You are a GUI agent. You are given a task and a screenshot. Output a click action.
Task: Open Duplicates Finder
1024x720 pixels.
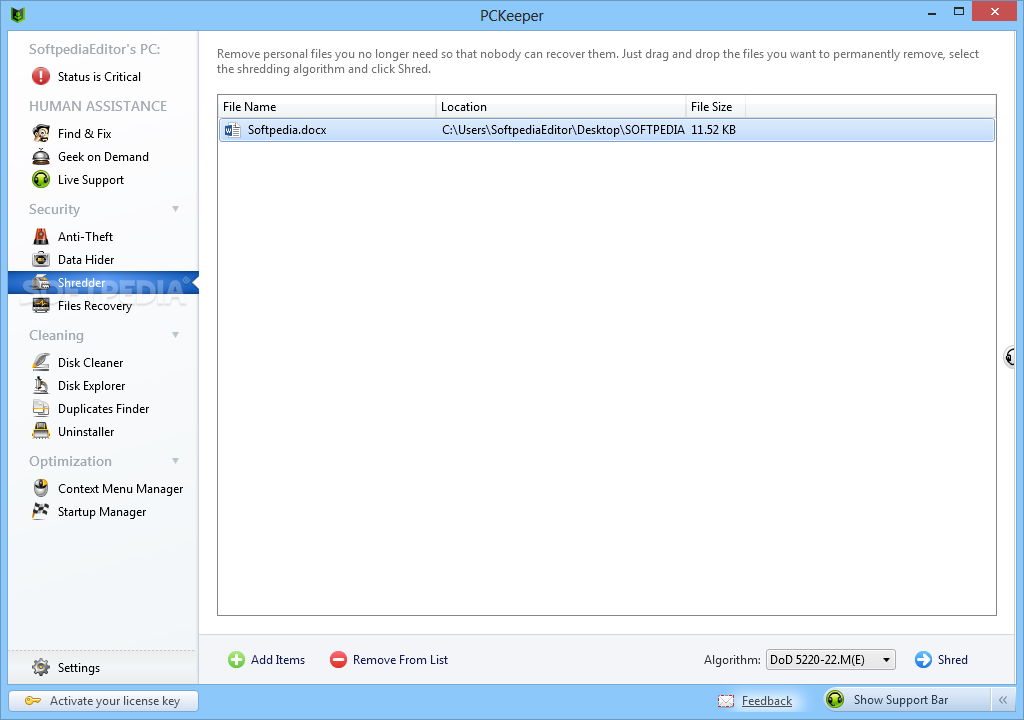[x=103, y=408]
